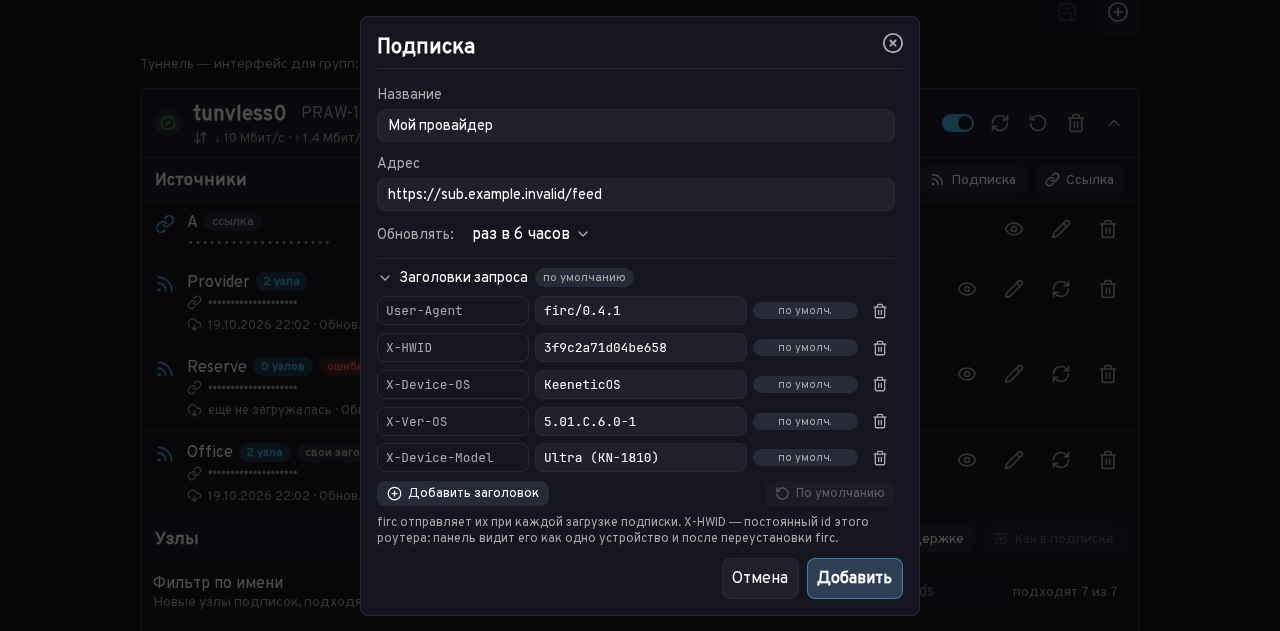1280x631 pixels.
Task: Edit source A with the pencil icon
Action: (1061, 229)
